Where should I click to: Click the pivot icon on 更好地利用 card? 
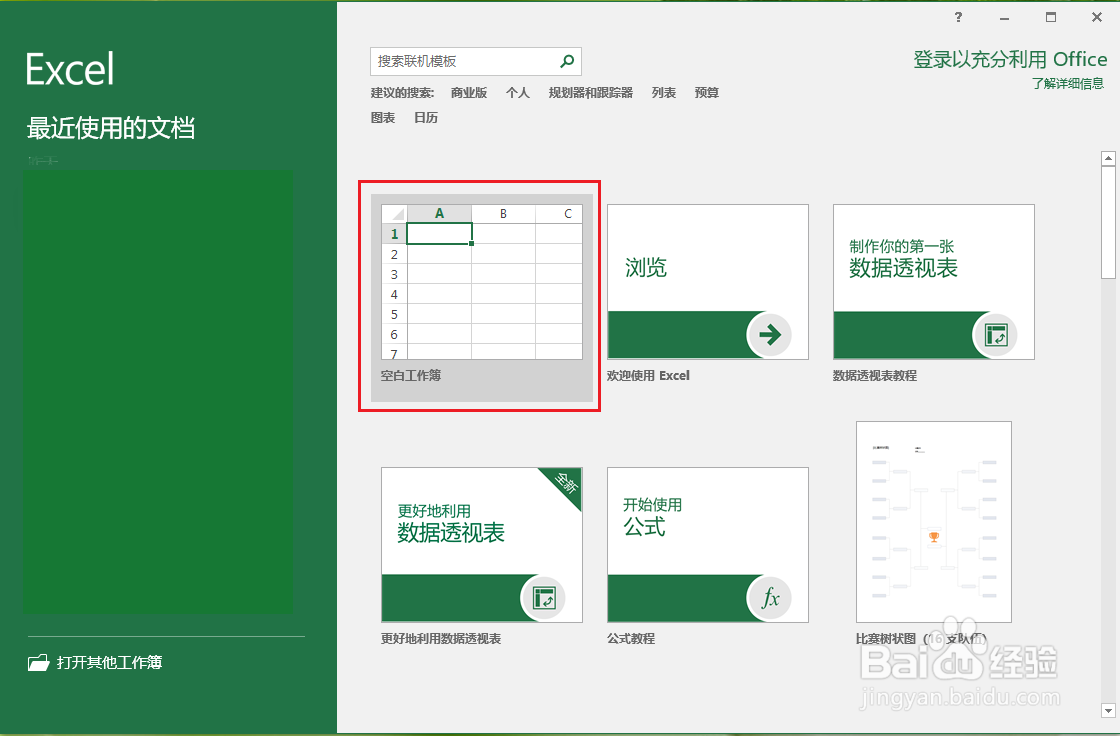pyautogui.click(x=544, y=597)
